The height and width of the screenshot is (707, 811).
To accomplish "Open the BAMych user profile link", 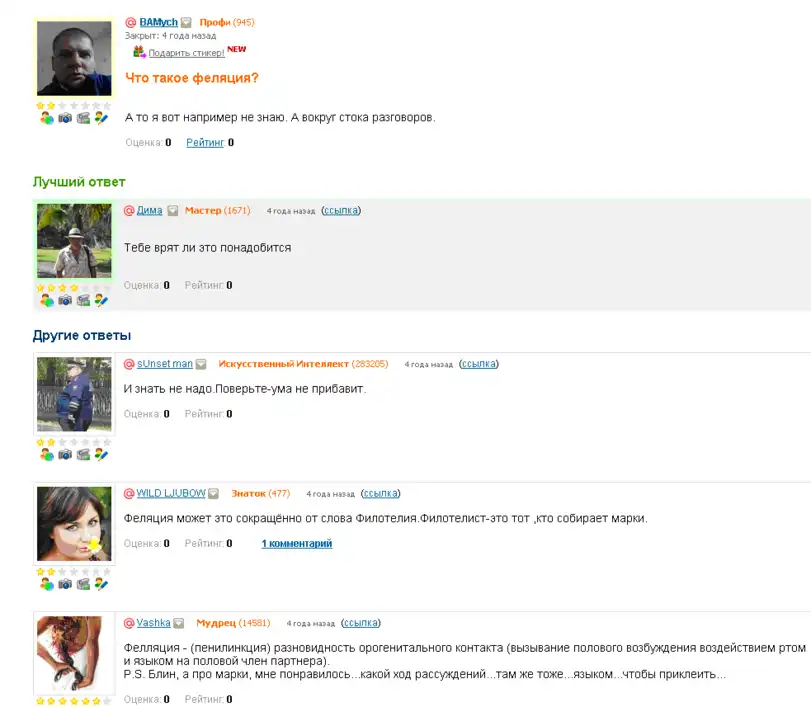I will 158,22.
